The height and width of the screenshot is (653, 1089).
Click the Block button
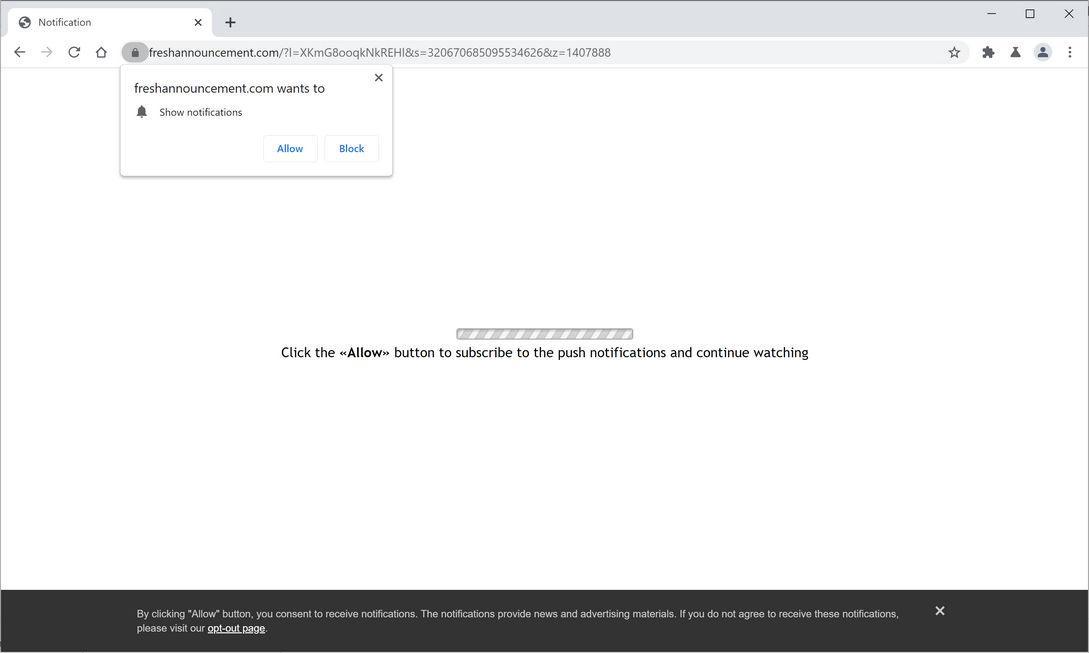click(x=351, y=148)
